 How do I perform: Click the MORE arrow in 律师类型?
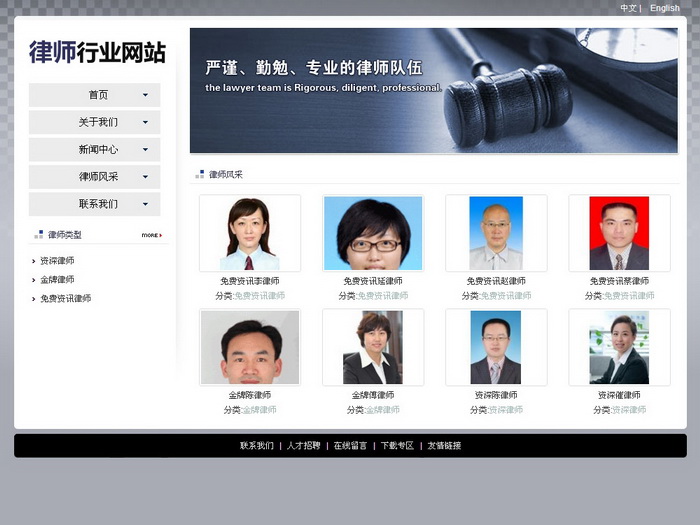click(151, 235)
